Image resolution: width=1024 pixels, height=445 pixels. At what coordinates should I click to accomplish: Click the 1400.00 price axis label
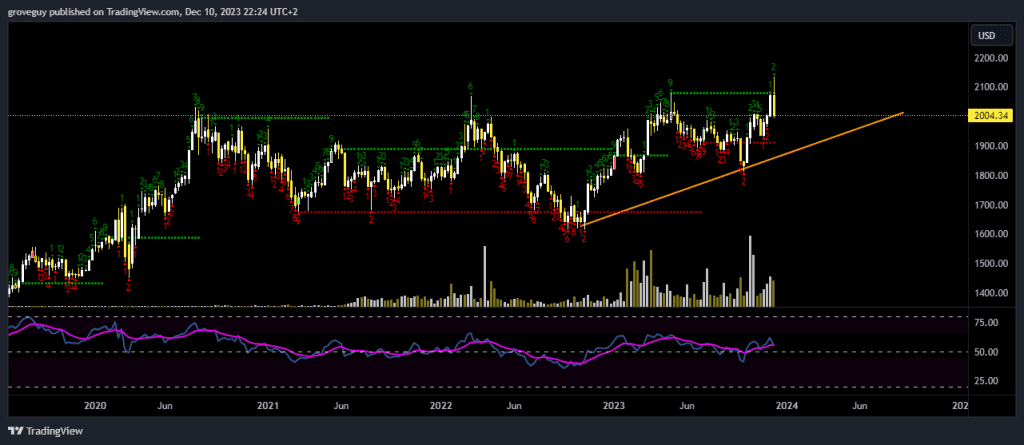[988, 293]
